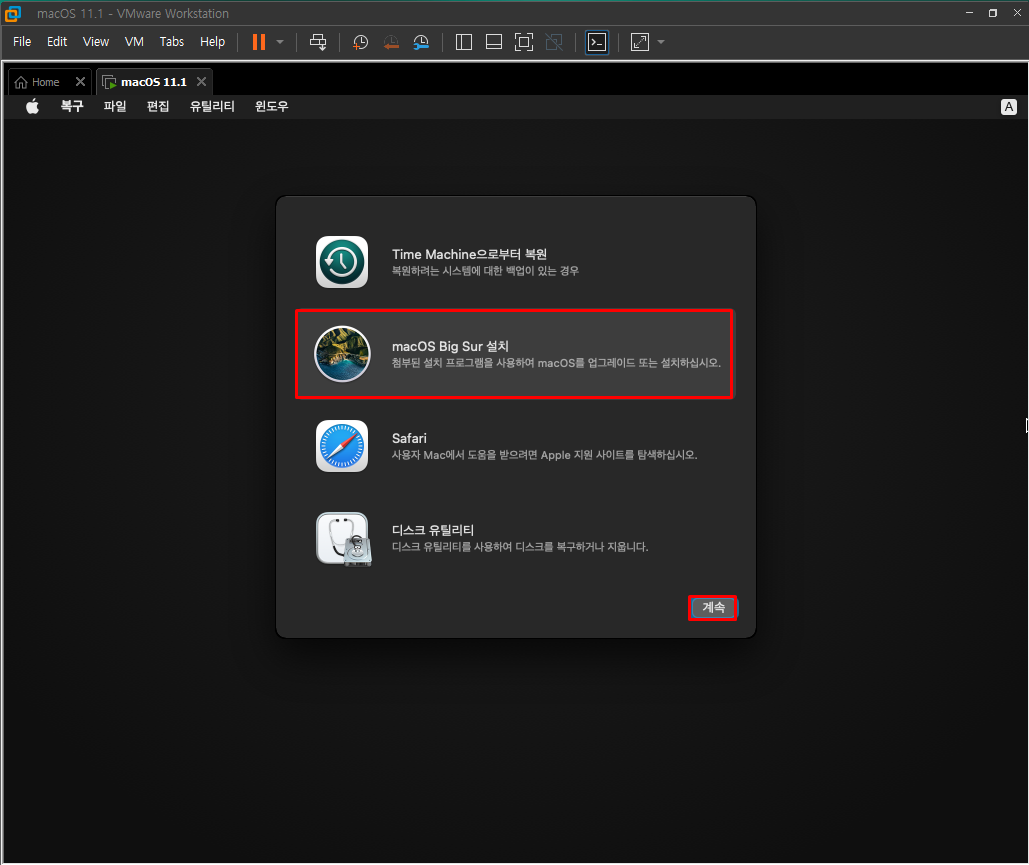Open the 복구 menu

[x=72, y=106]
